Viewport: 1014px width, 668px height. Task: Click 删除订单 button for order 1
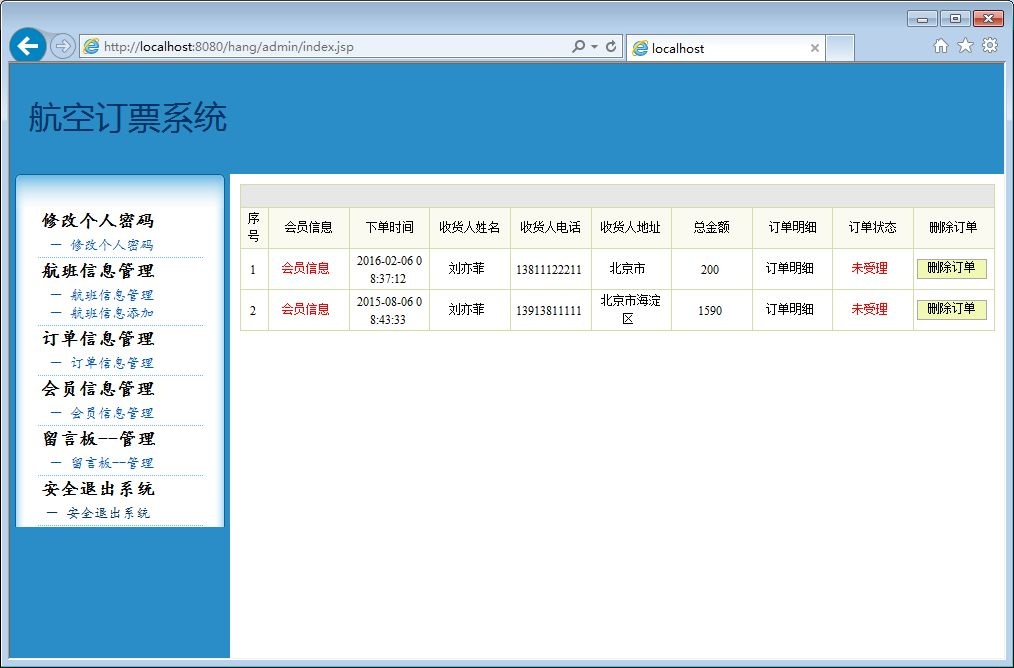951,268
